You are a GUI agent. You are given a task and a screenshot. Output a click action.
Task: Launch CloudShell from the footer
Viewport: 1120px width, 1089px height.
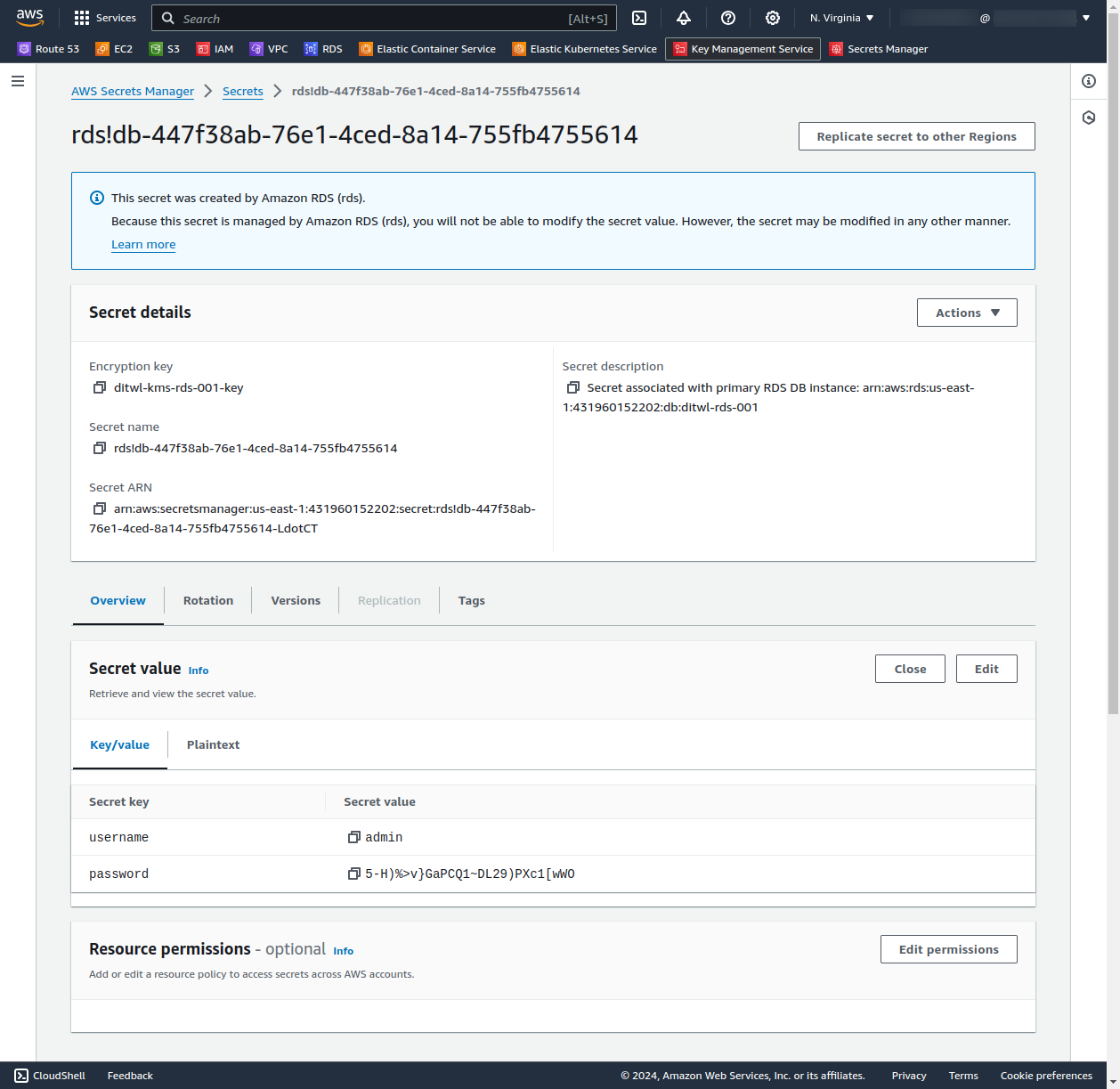(x=50, y=1076)
